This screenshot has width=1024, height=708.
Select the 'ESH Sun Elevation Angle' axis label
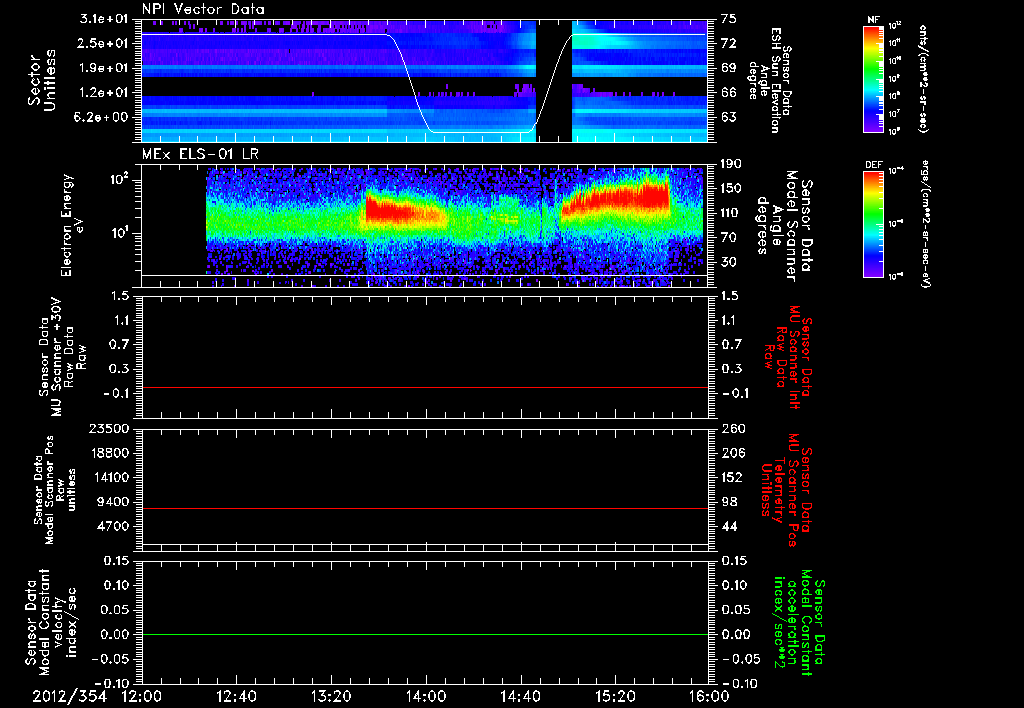(769, 80)
